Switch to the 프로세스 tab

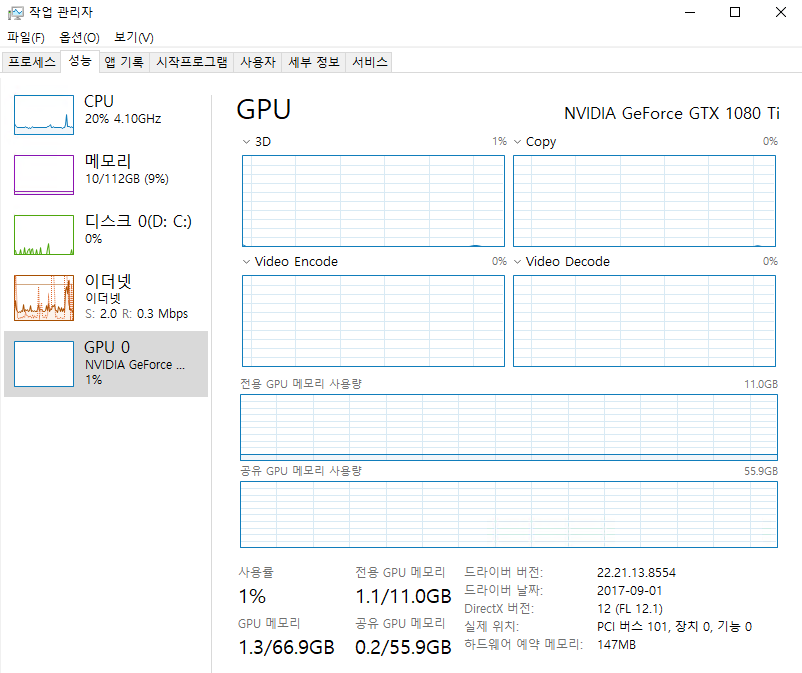[31, 62]
